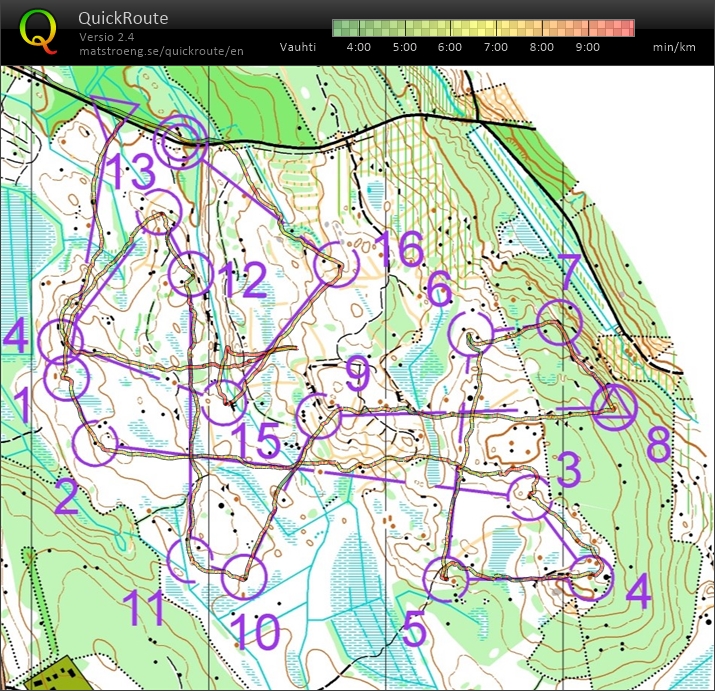Select control circle 6
715x691 pixels.
point(470,333)
